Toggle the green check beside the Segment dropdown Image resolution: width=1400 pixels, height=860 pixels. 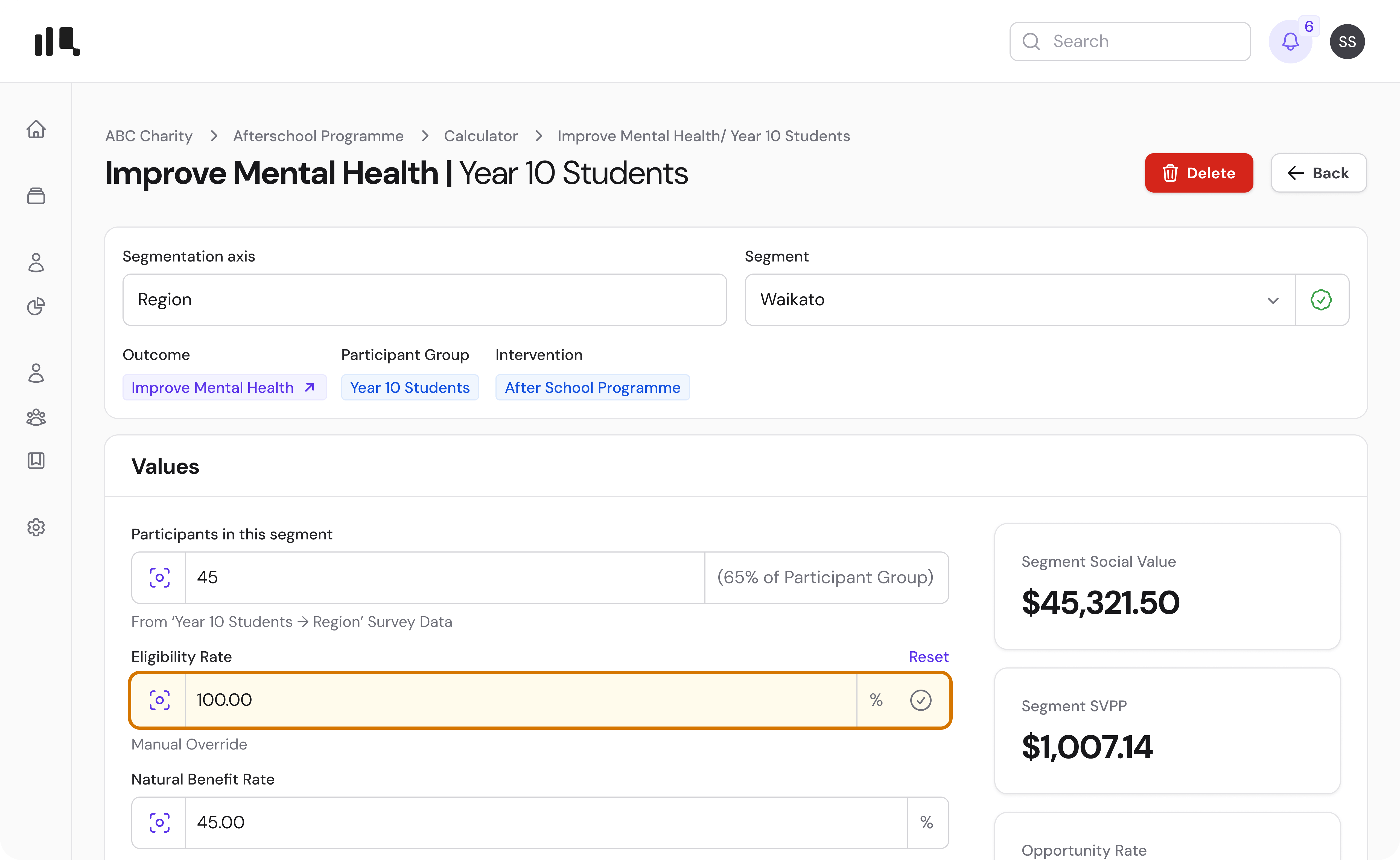[x=1321, y=300]
